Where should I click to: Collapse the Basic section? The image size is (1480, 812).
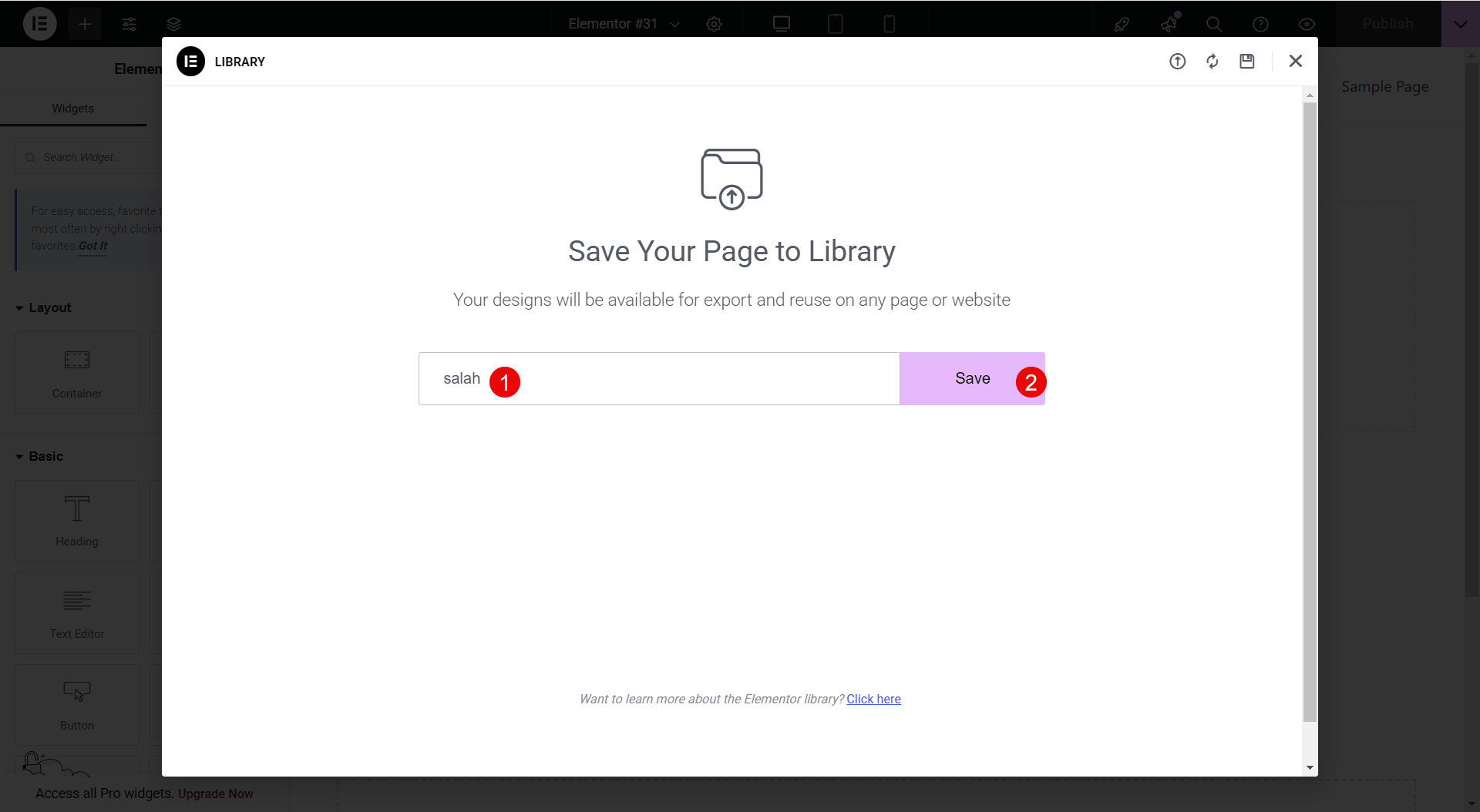39,456
